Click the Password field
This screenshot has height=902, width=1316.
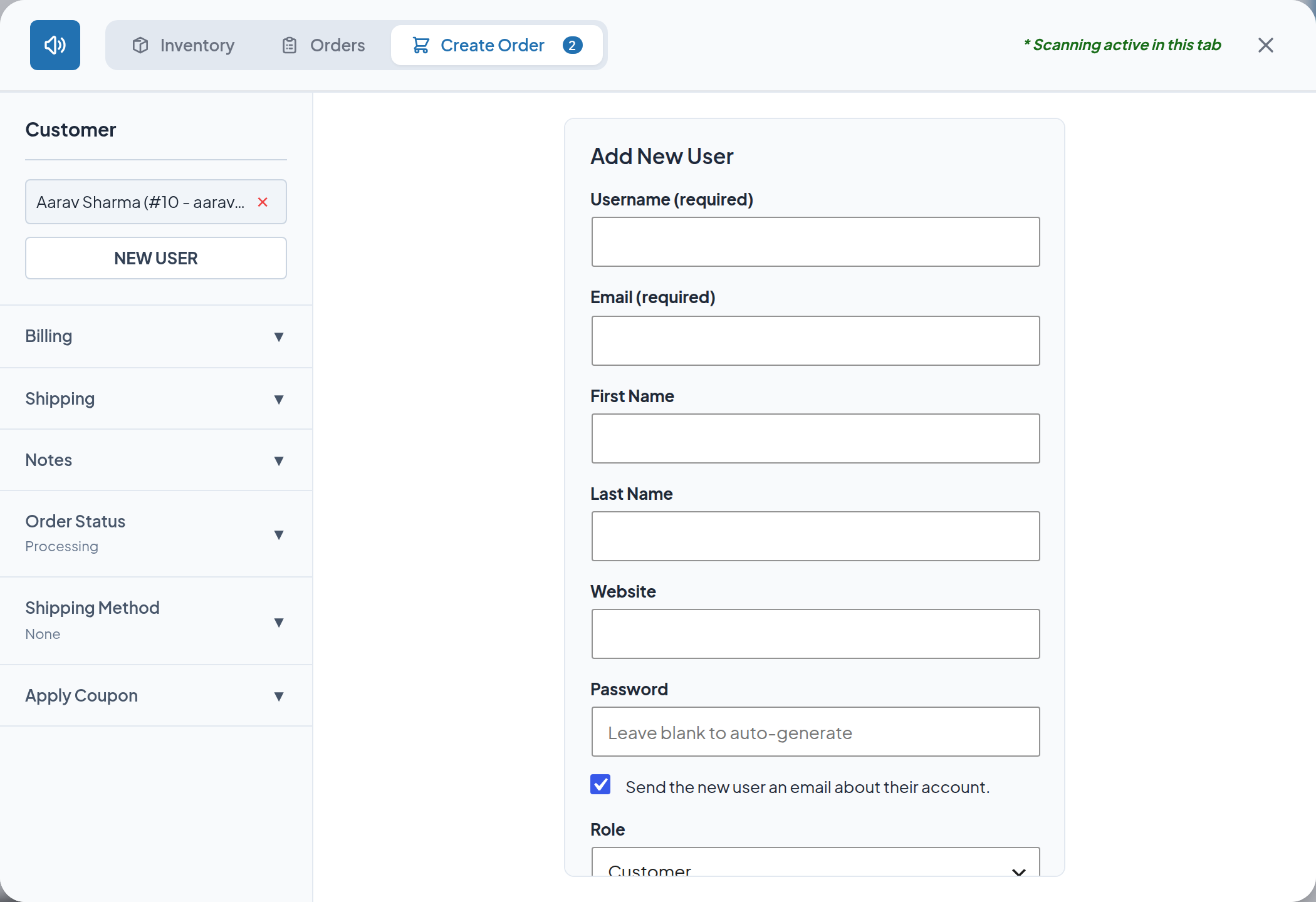tap(815, 732)
